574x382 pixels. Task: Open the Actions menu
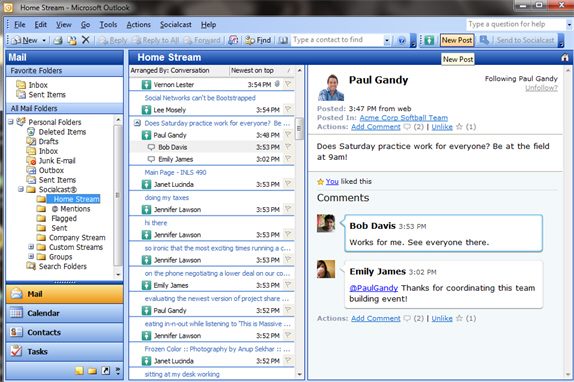pos(138,25)
